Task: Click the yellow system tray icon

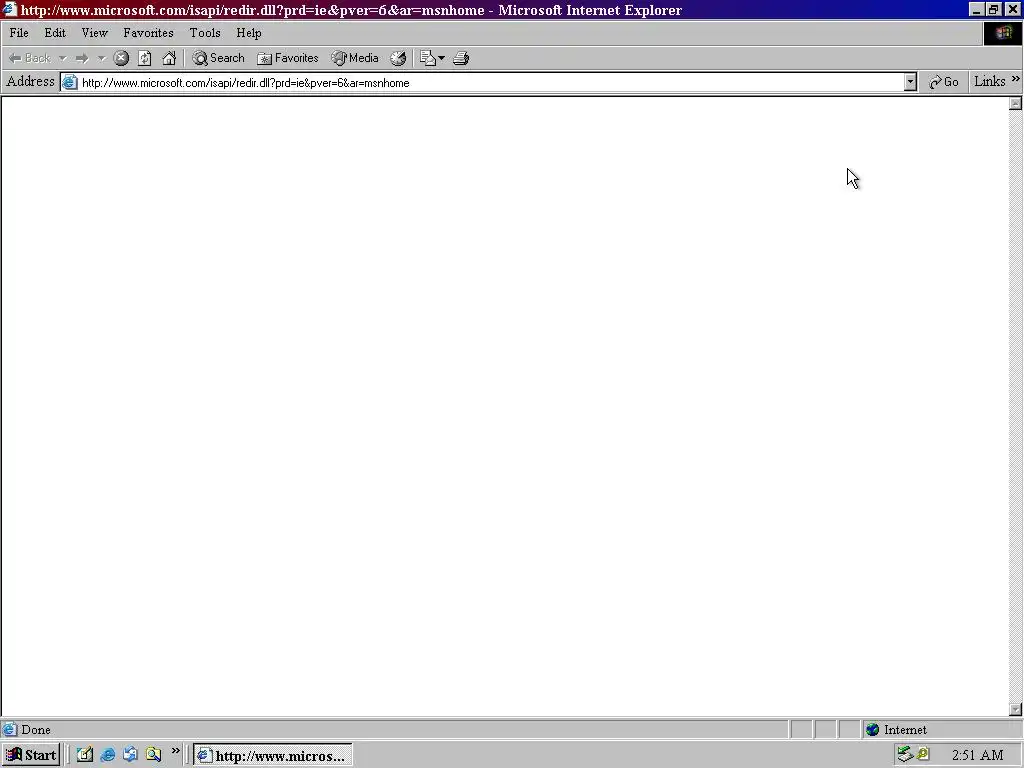Action: (923, 754)
